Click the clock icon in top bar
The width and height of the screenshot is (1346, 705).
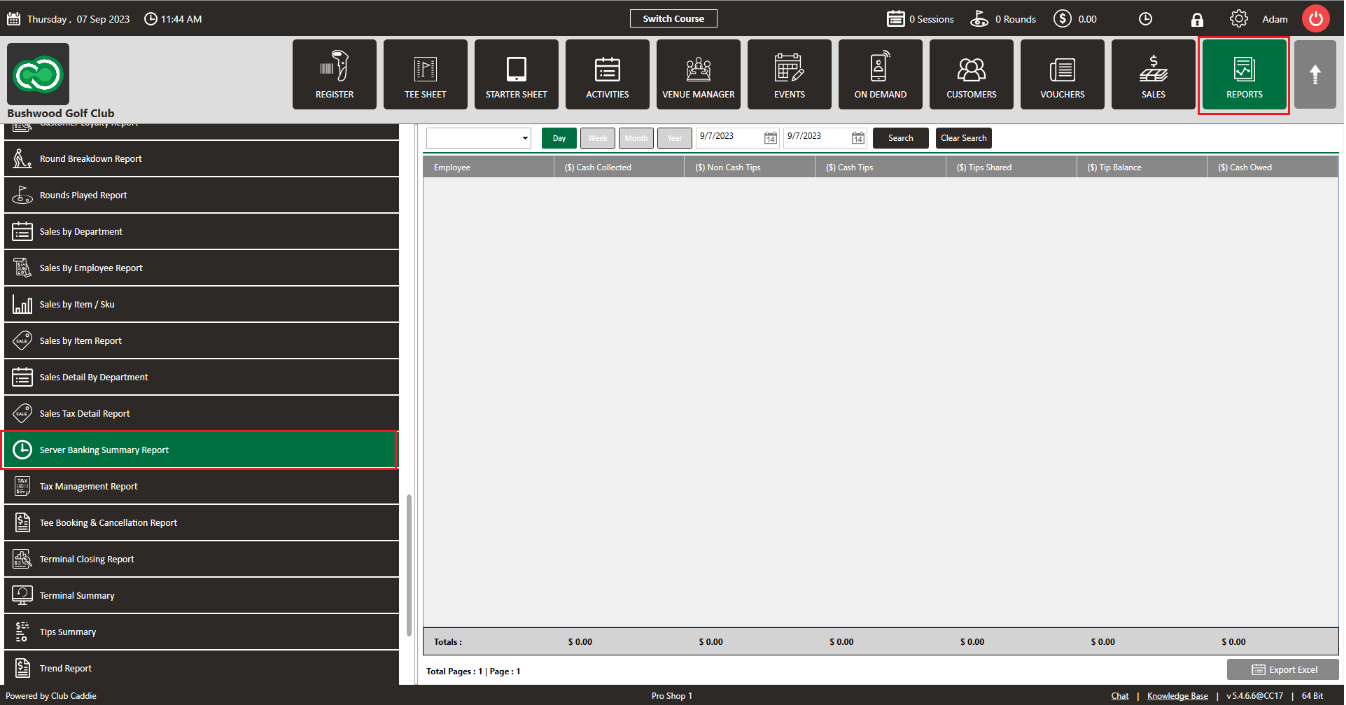click(x=1146, y=19)
